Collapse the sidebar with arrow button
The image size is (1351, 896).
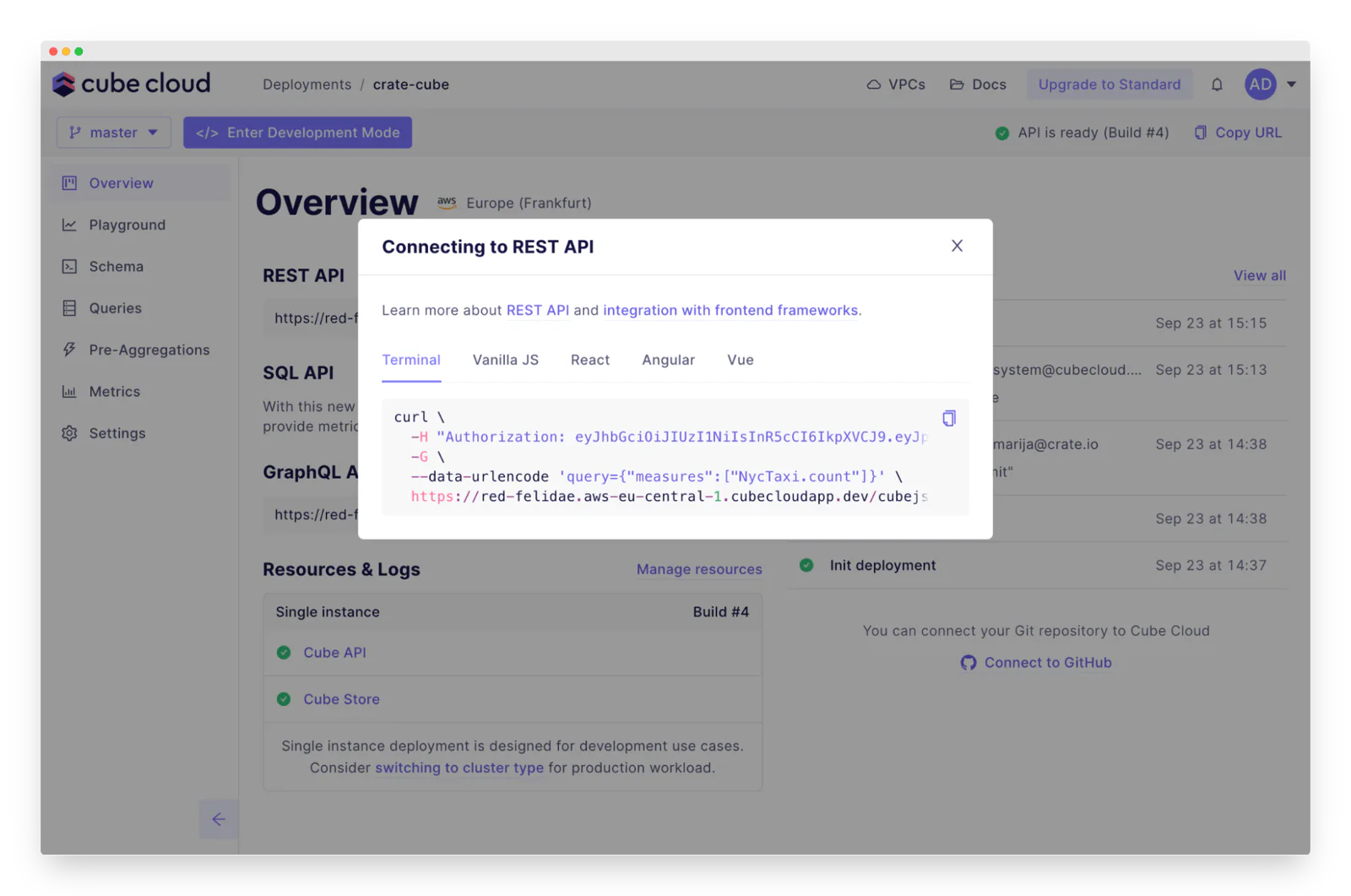point(219,819)
